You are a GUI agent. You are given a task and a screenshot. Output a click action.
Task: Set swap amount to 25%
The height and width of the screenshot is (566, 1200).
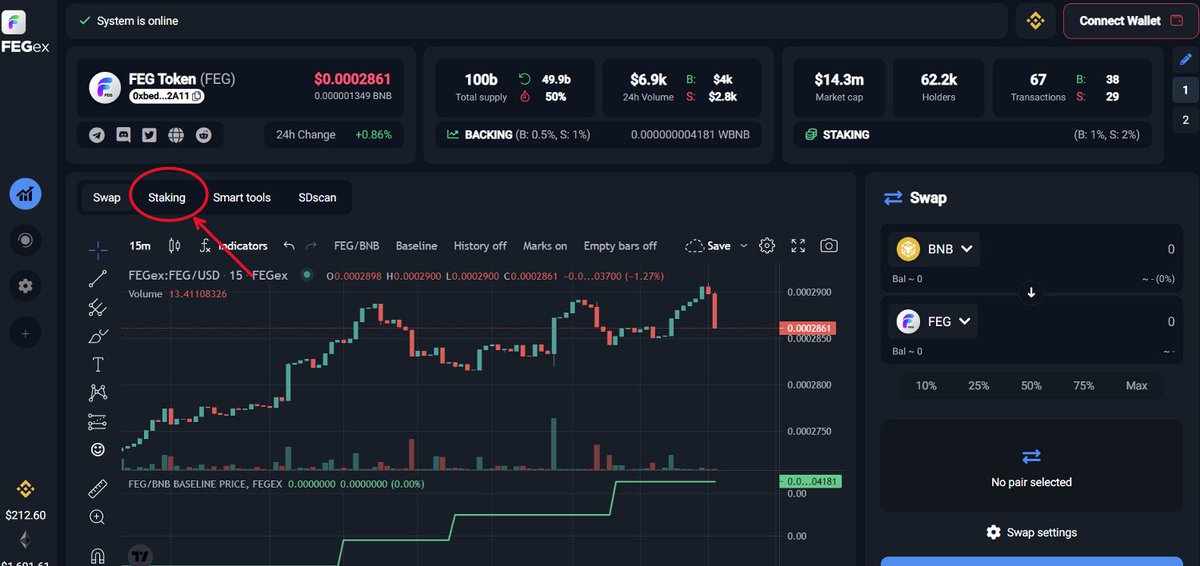pyautogui.click(x=978, y=386)
